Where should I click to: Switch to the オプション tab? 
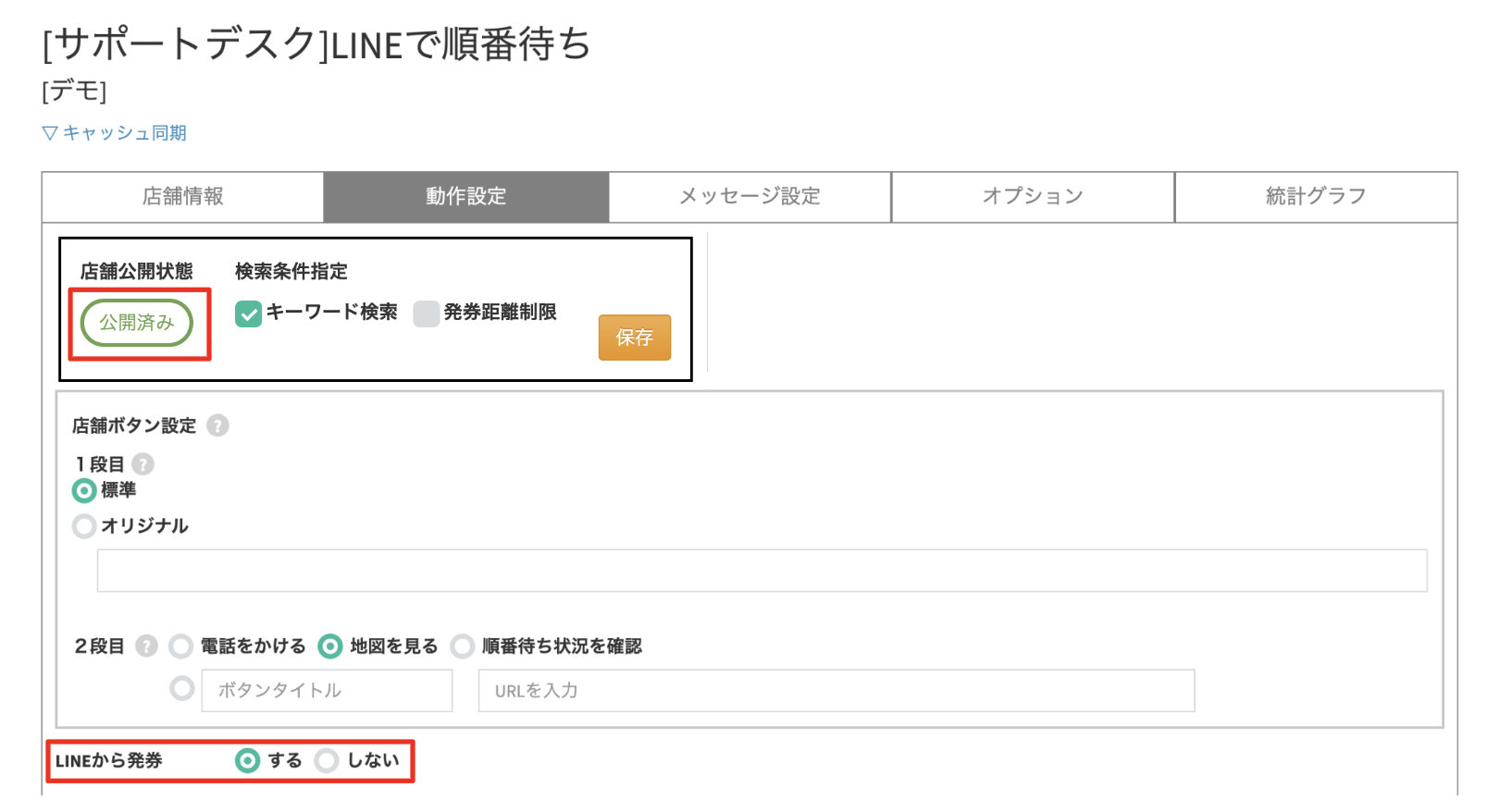[1031, 196]
